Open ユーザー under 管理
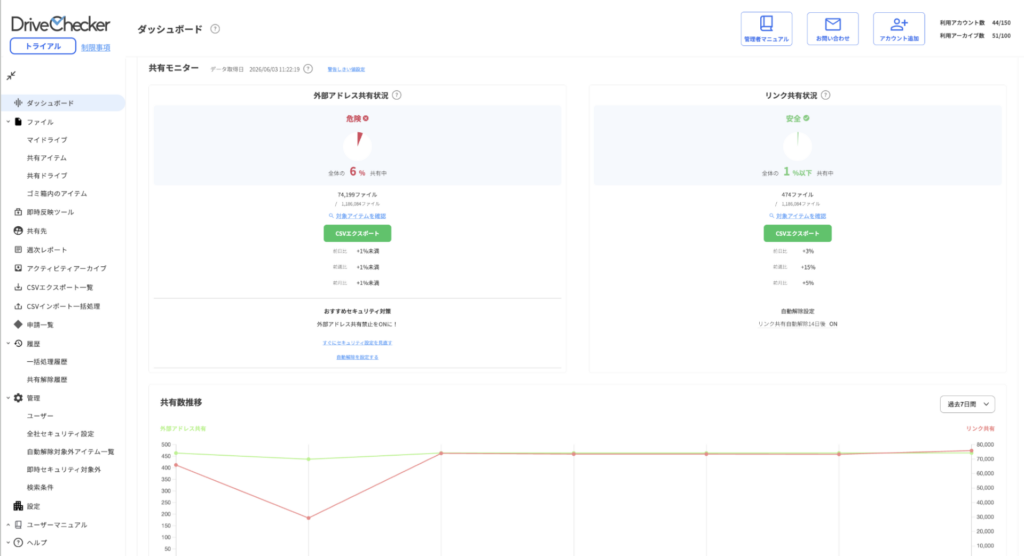Image resolution: width=1024 pixels, height=556 pixels. pyautogui.click(x=40, y=416)
